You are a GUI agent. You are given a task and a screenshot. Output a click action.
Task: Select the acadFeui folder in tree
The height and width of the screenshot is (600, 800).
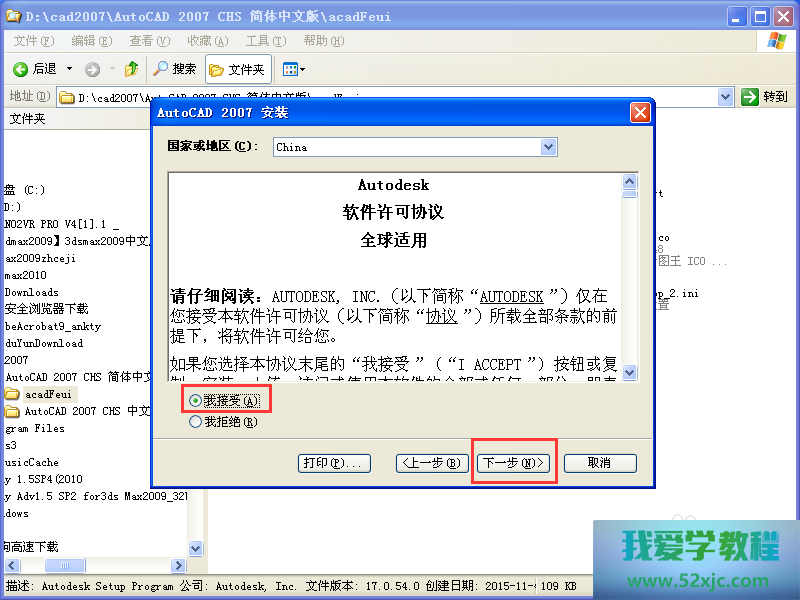coord(44,394)
